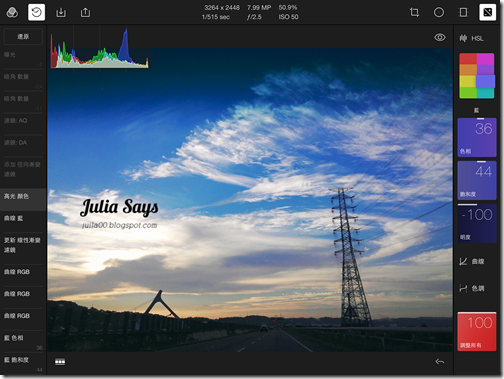
Task: Select the 高光 顏色 history step
Action: [23, 199]
